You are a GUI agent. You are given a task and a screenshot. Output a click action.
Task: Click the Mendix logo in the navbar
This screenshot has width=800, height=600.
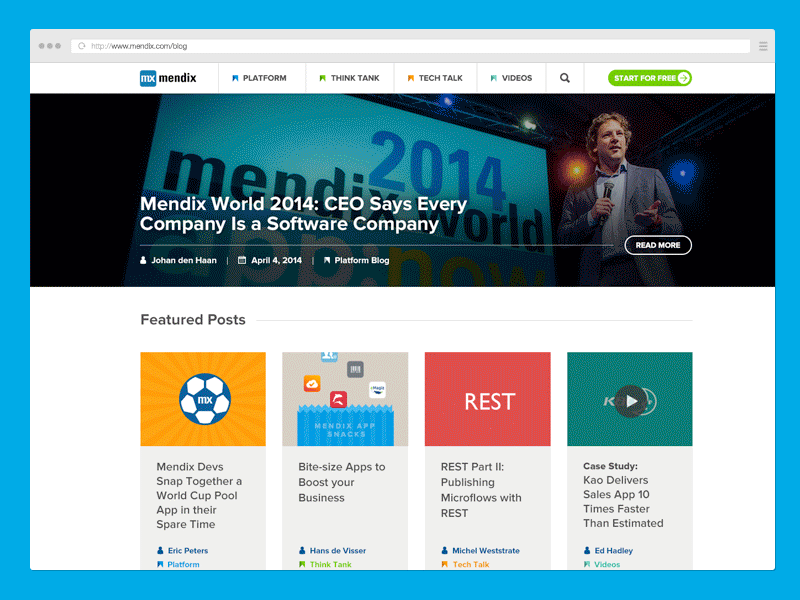click(x=168, y=77)
